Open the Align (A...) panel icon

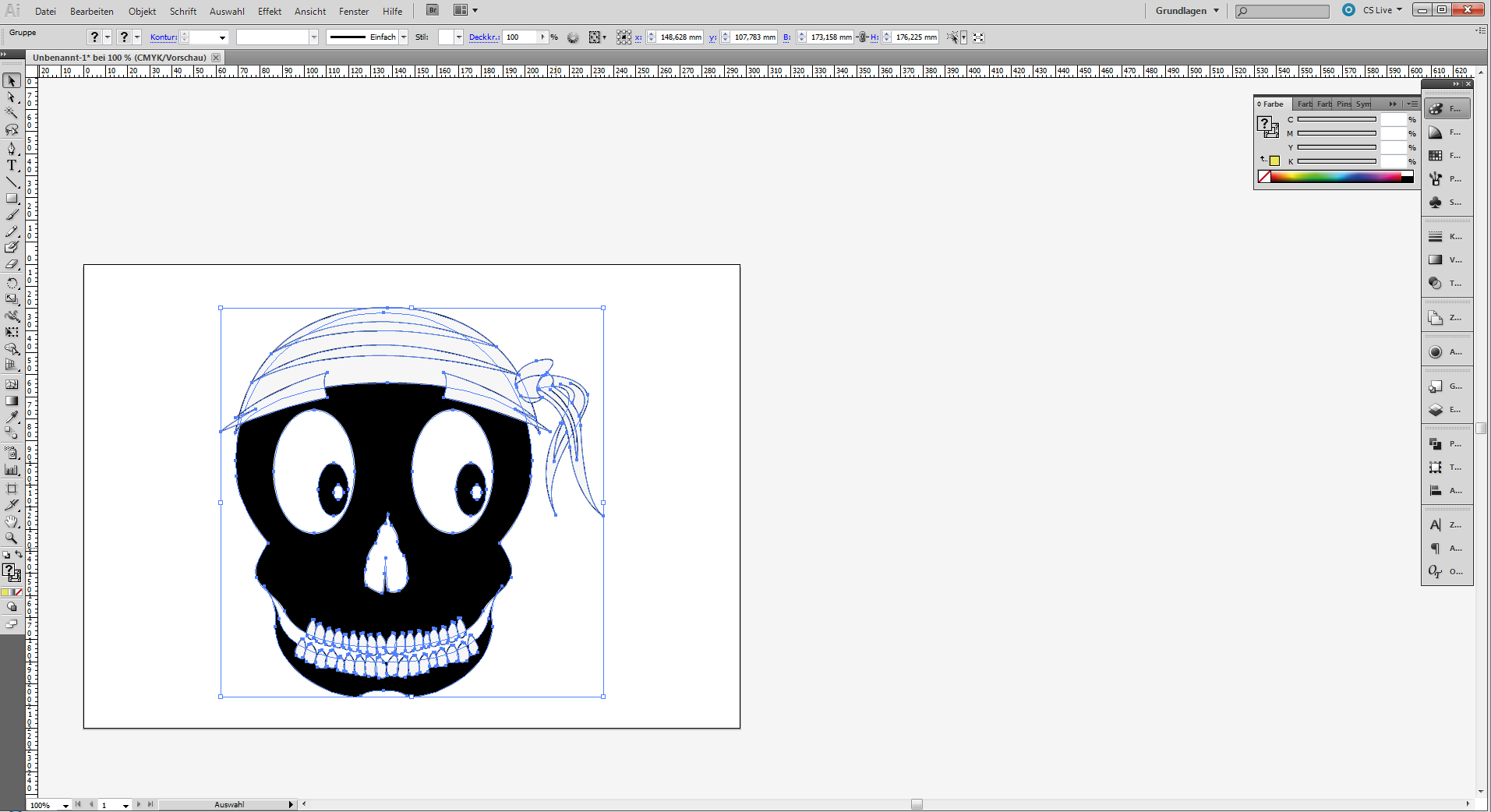(1436, 491)
